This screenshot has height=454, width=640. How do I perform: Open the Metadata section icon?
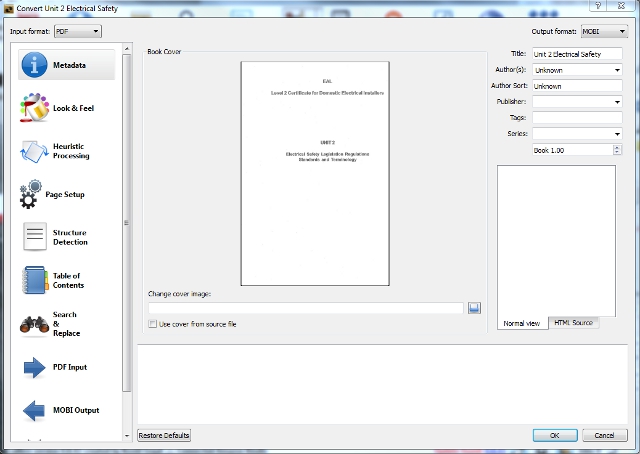coord(36,66)
